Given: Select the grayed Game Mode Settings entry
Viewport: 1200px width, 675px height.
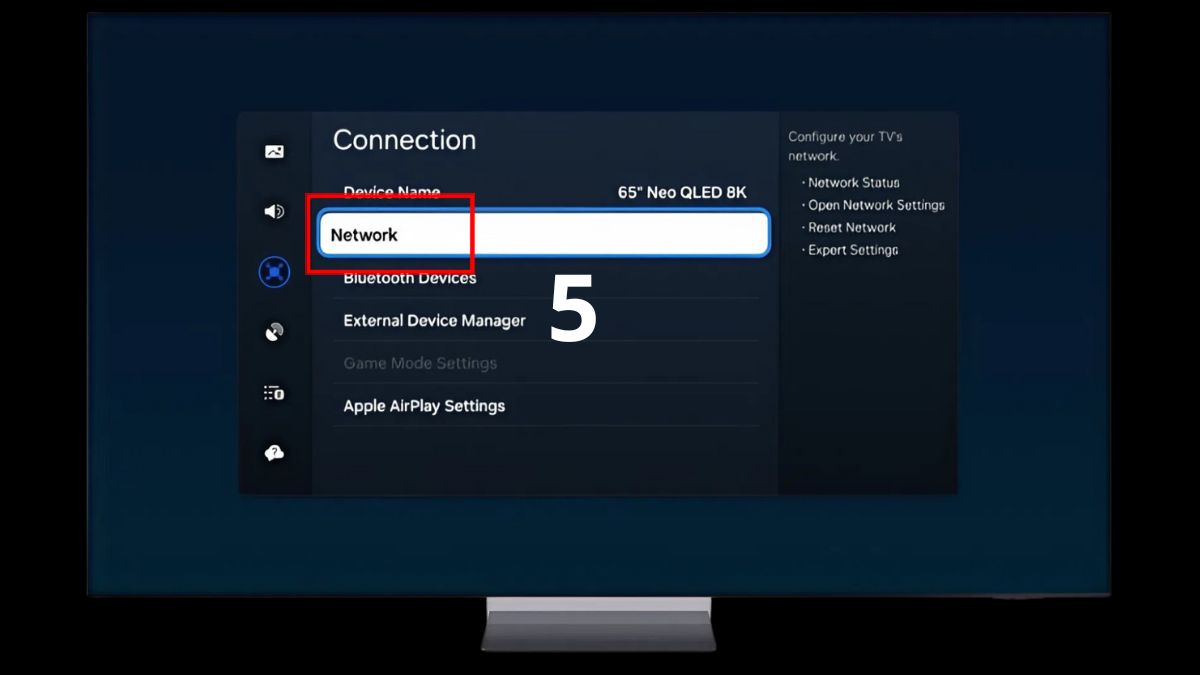Looking at the screenshot, I should click(546, 363).
